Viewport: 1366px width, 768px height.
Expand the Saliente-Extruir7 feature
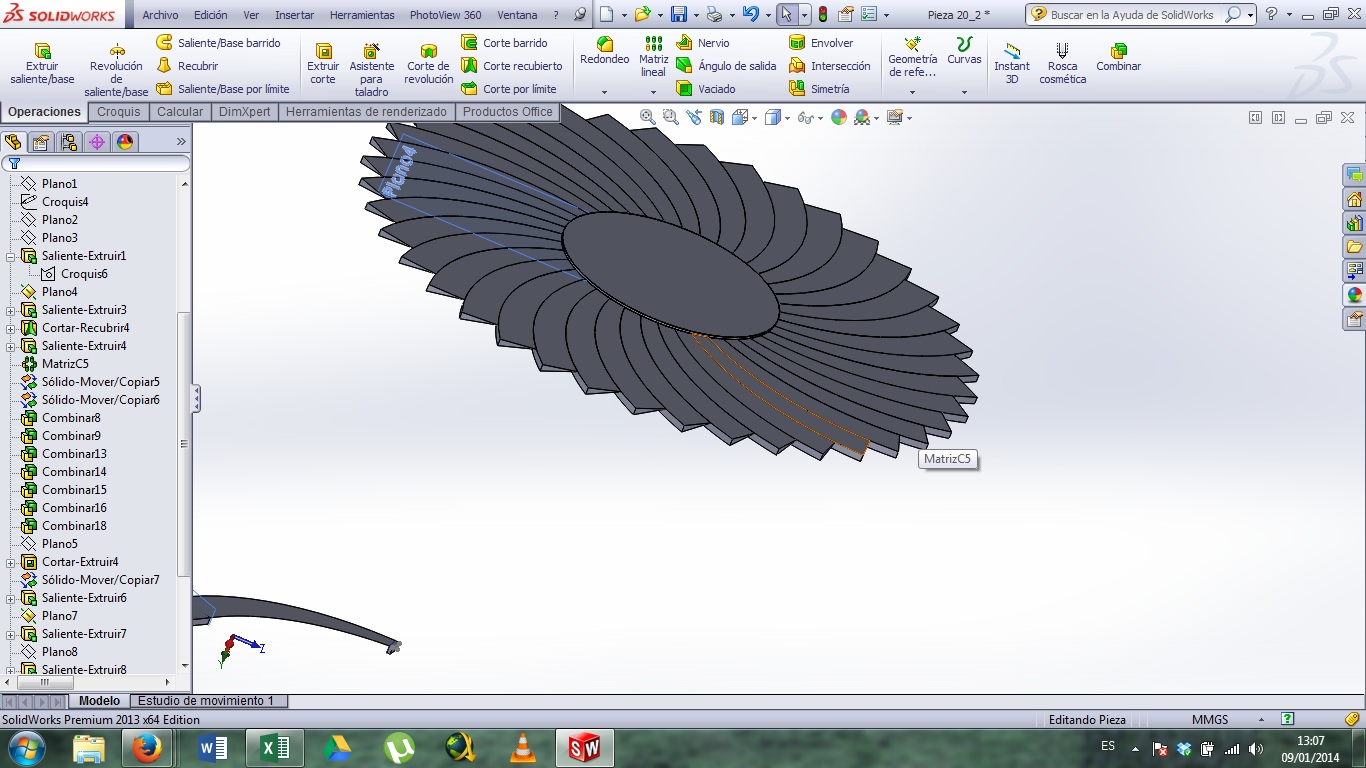[11, 634]
